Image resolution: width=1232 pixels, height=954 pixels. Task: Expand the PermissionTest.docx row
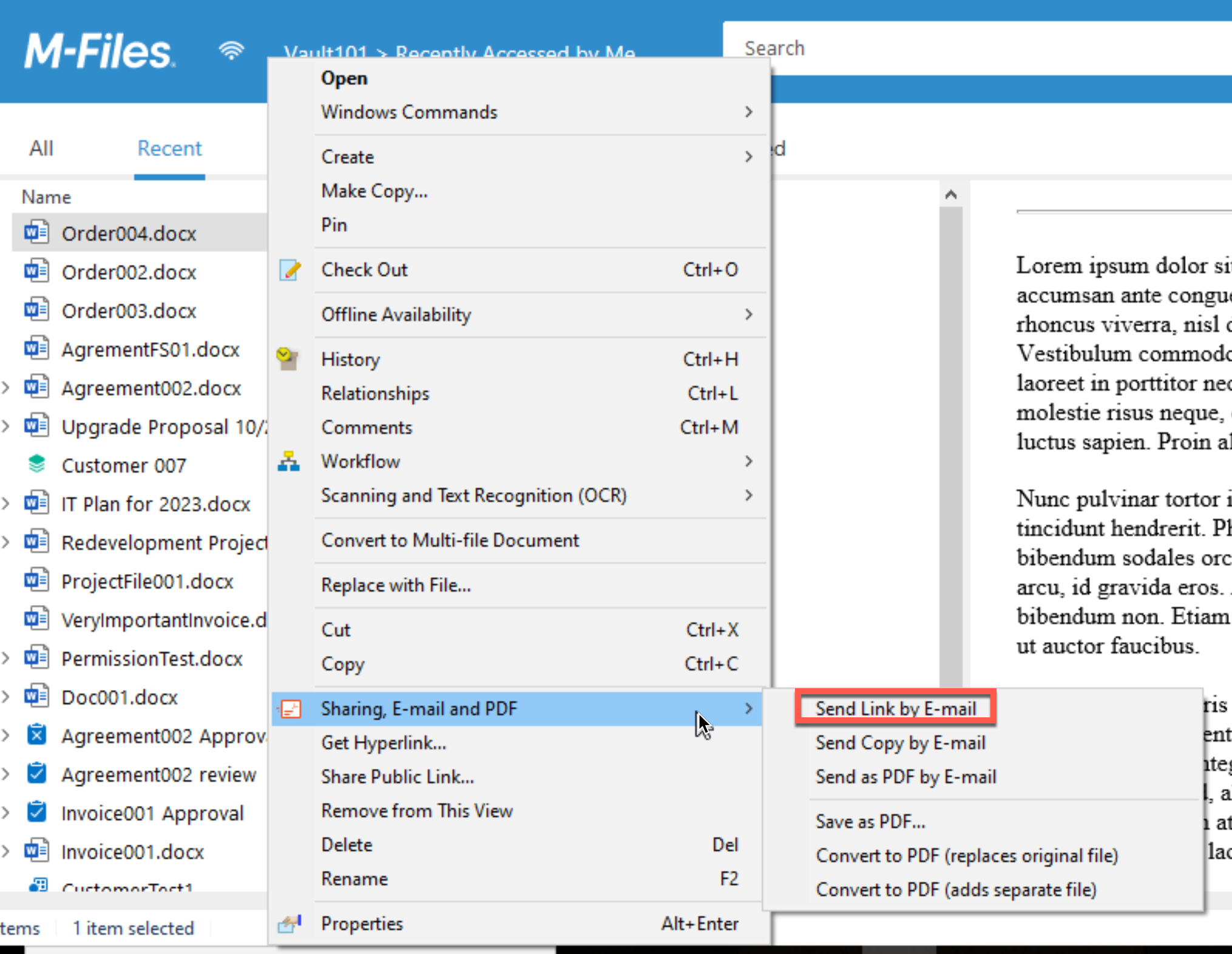(x=6, y=658)
